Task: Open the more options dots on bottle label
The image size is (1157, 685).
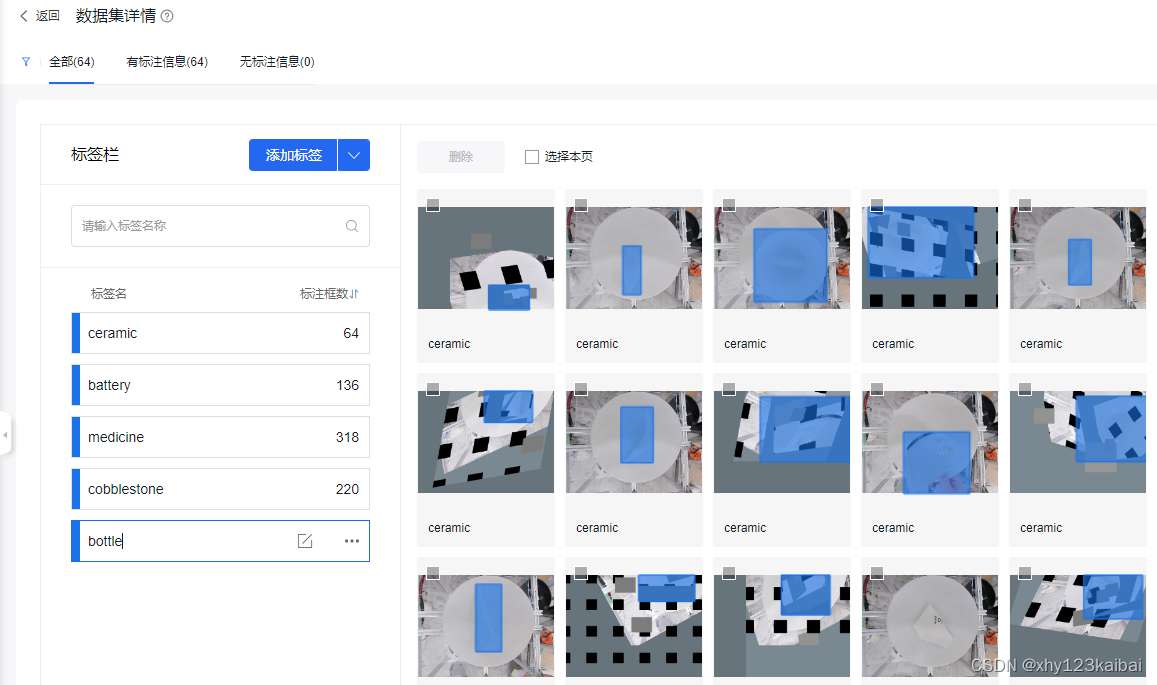Action: pyautogui.click(x=352, y=541)
